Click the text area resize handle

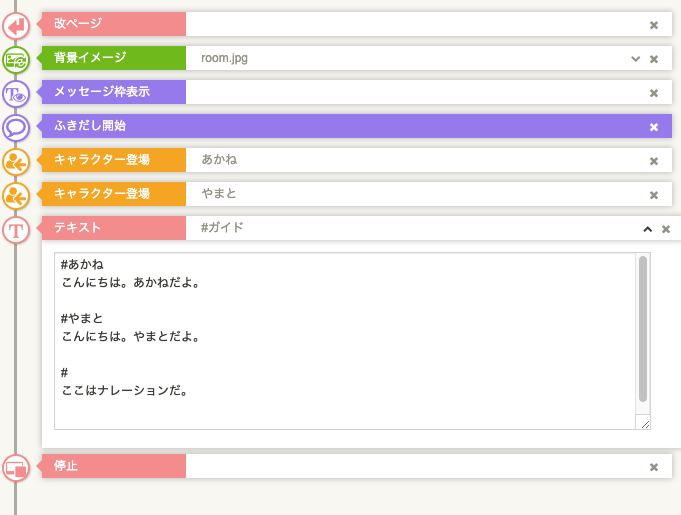click(645, 424)
